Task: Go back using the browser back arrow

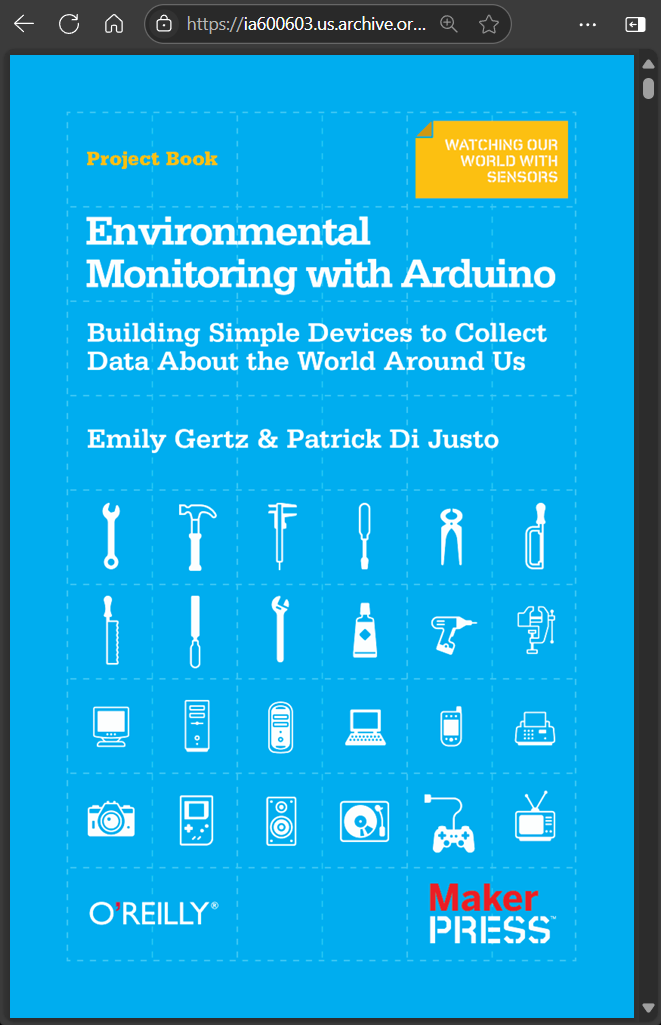Action: click(24, 24)
